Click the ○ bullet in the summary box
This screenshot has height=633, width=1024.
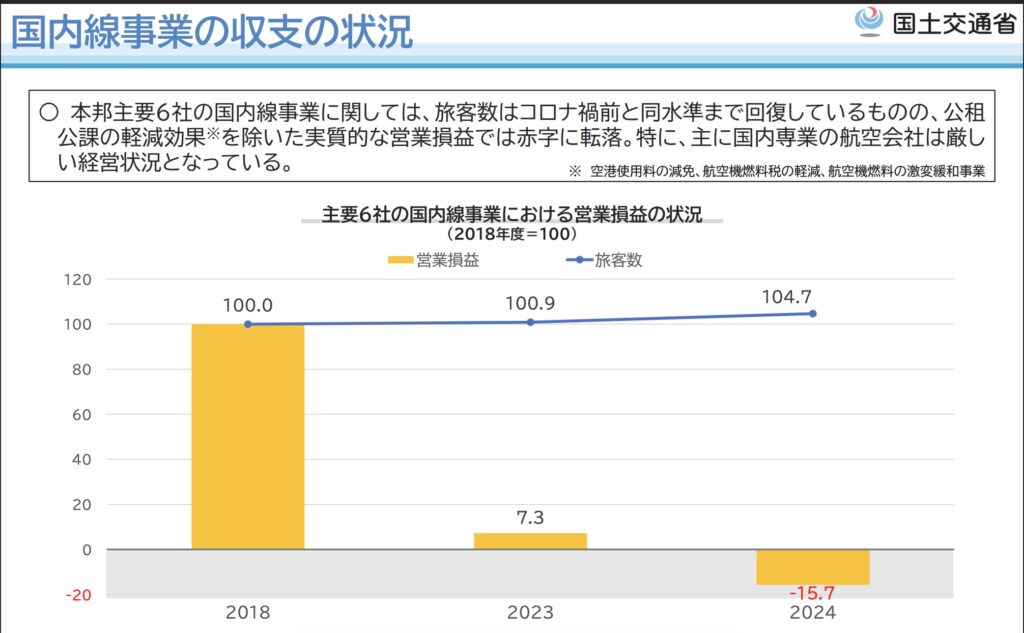click(x=47, y=111)
